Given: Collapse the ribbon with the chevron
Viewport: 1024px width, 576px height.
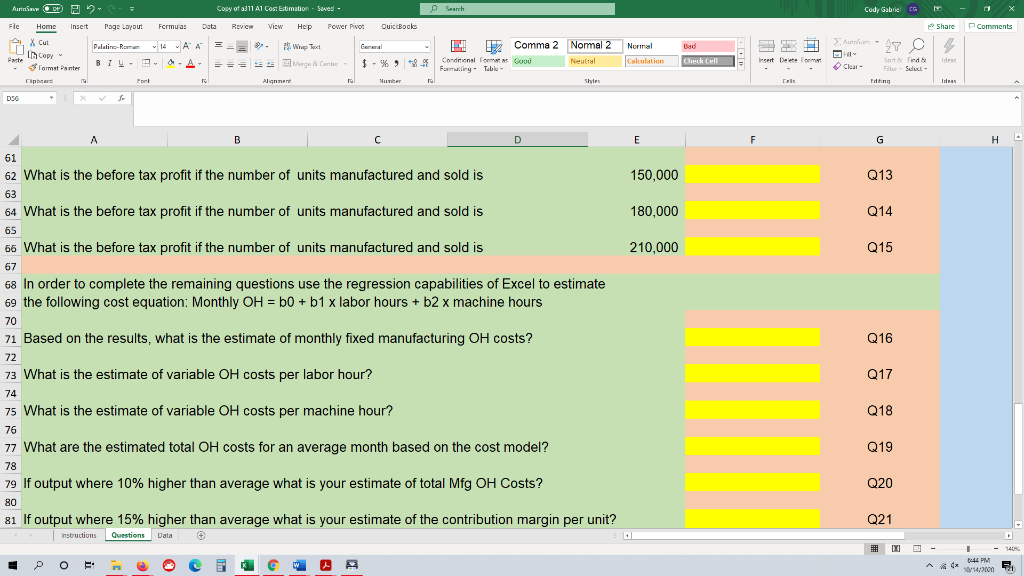Looking at the screenshot, I should [1016, 82].
